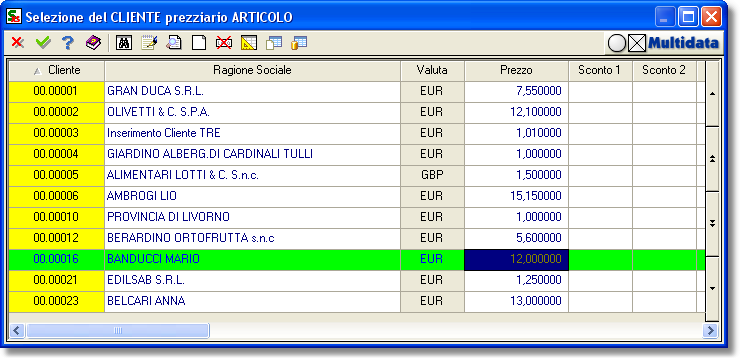Click the Prezzo column header
740x360 pixels.
[x=516, y=70]
